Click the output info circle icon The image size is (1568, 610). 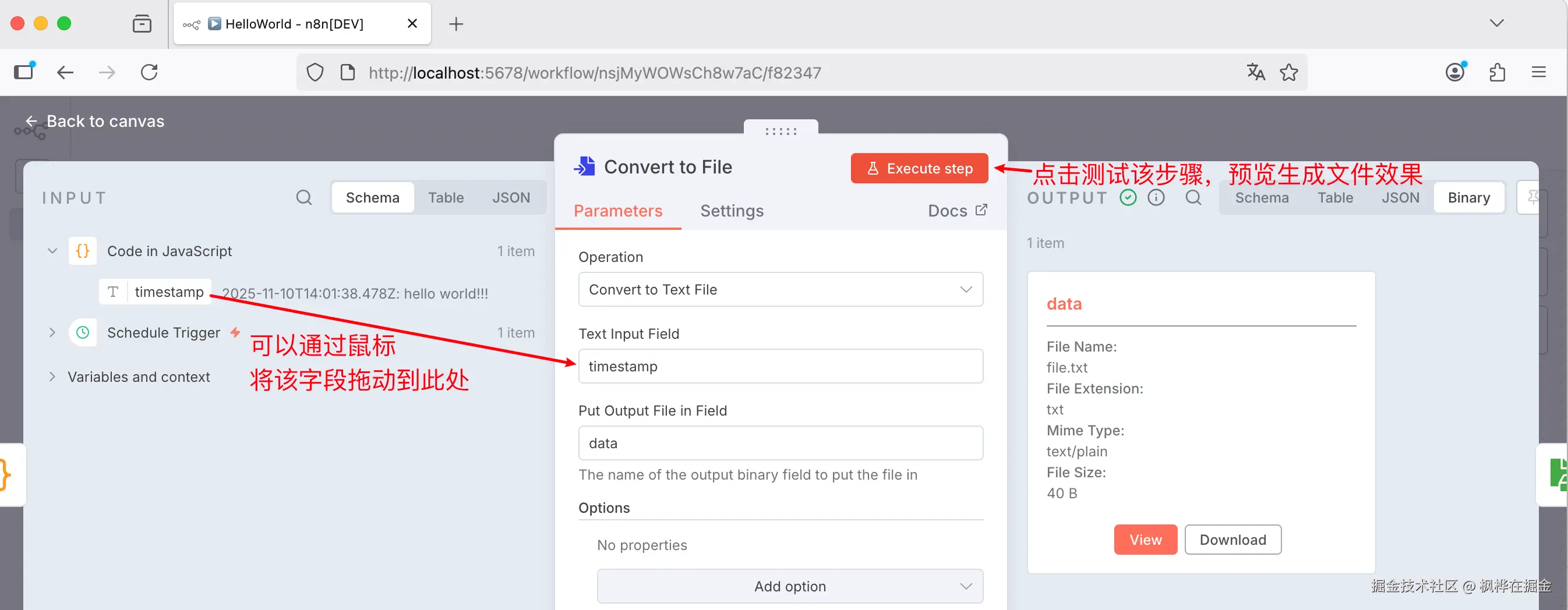tap(1156, 198)
